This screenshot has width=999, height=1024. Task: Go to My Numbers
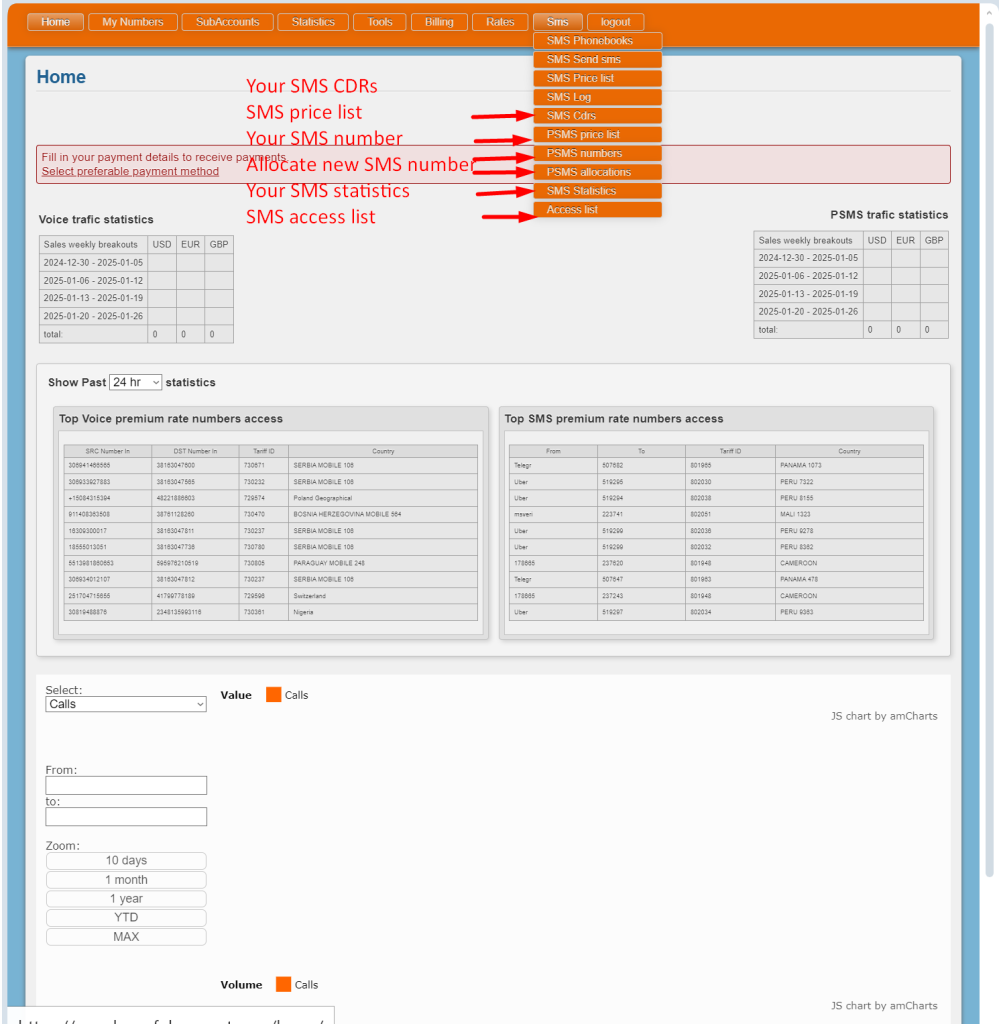coord(133,22)
